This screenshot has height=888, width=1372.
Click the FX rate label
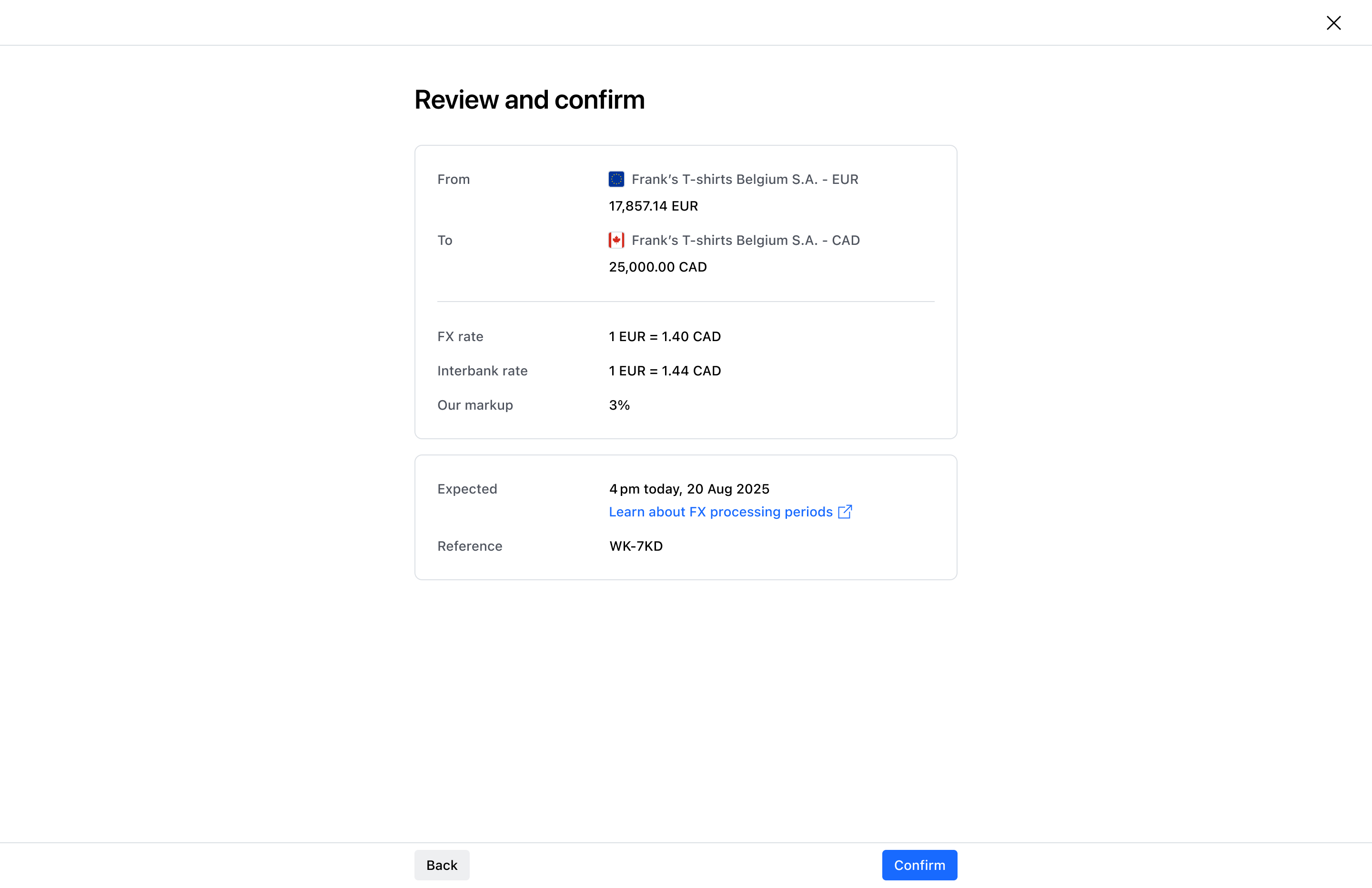tap(460, 337)
